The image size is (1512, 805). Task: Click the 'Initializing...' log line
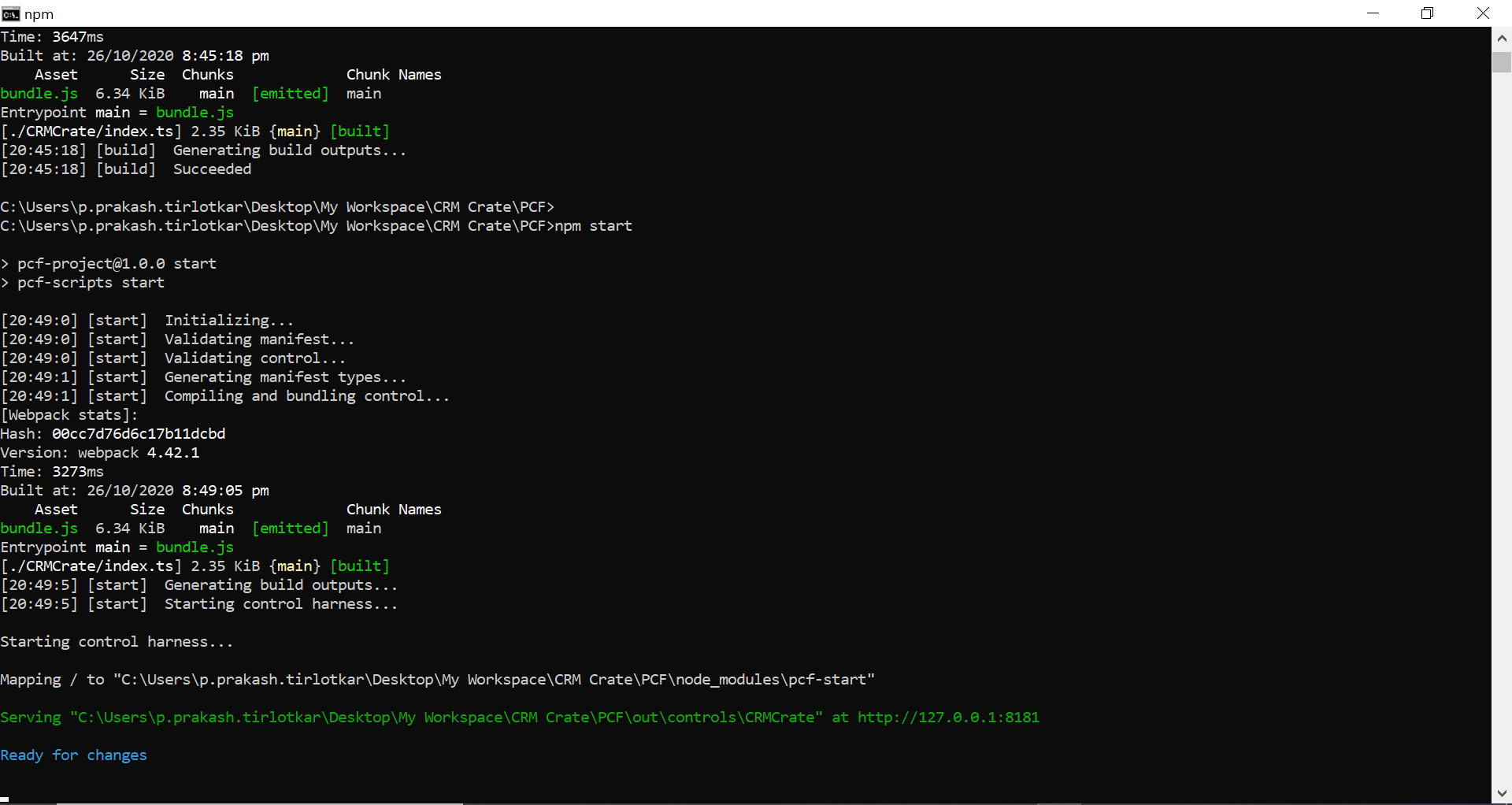[228, 321]
